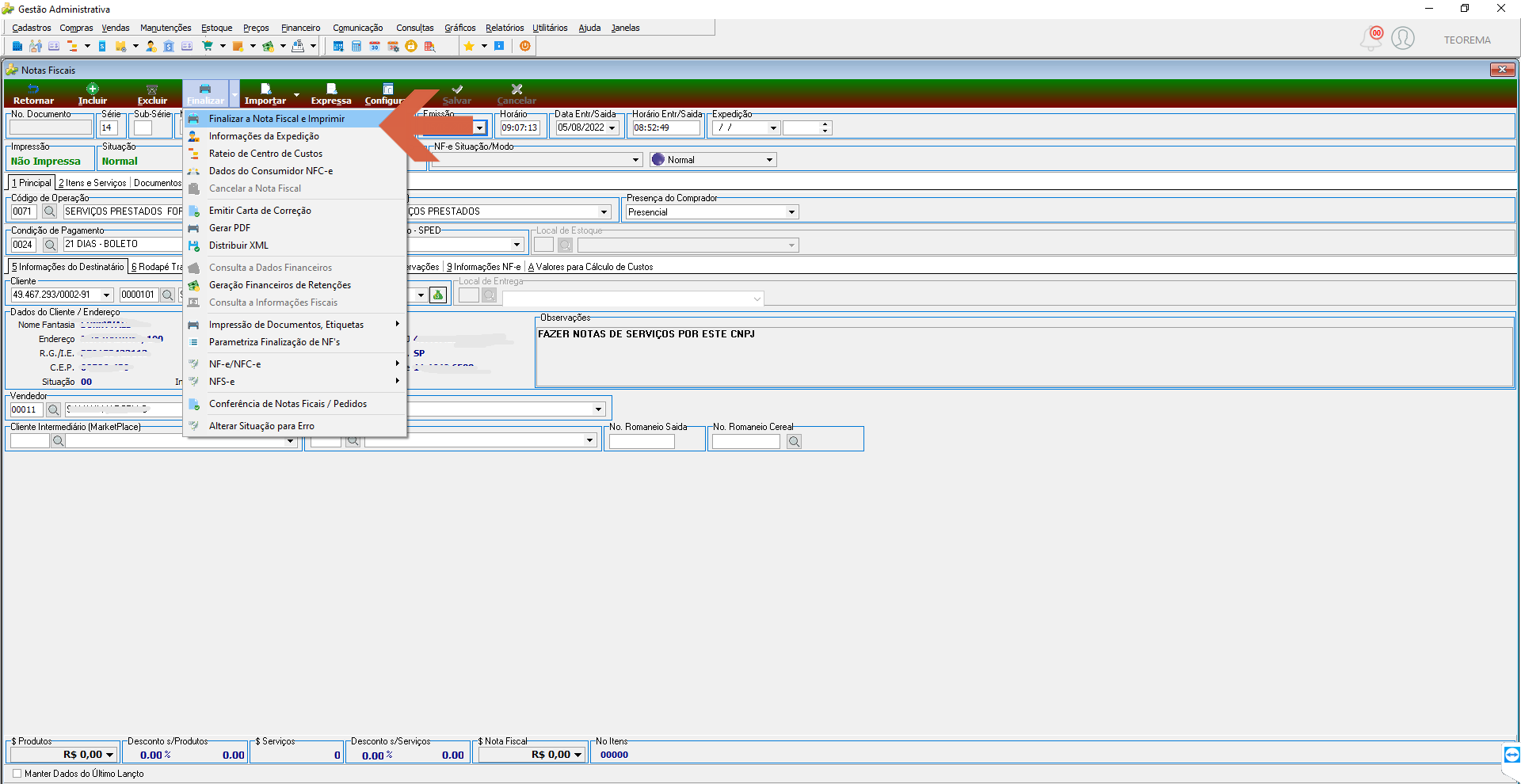The image size is (1521, 784).
Task: Click the magnifier beside No. Romaneio Cereal
Action: pos(795,441)
